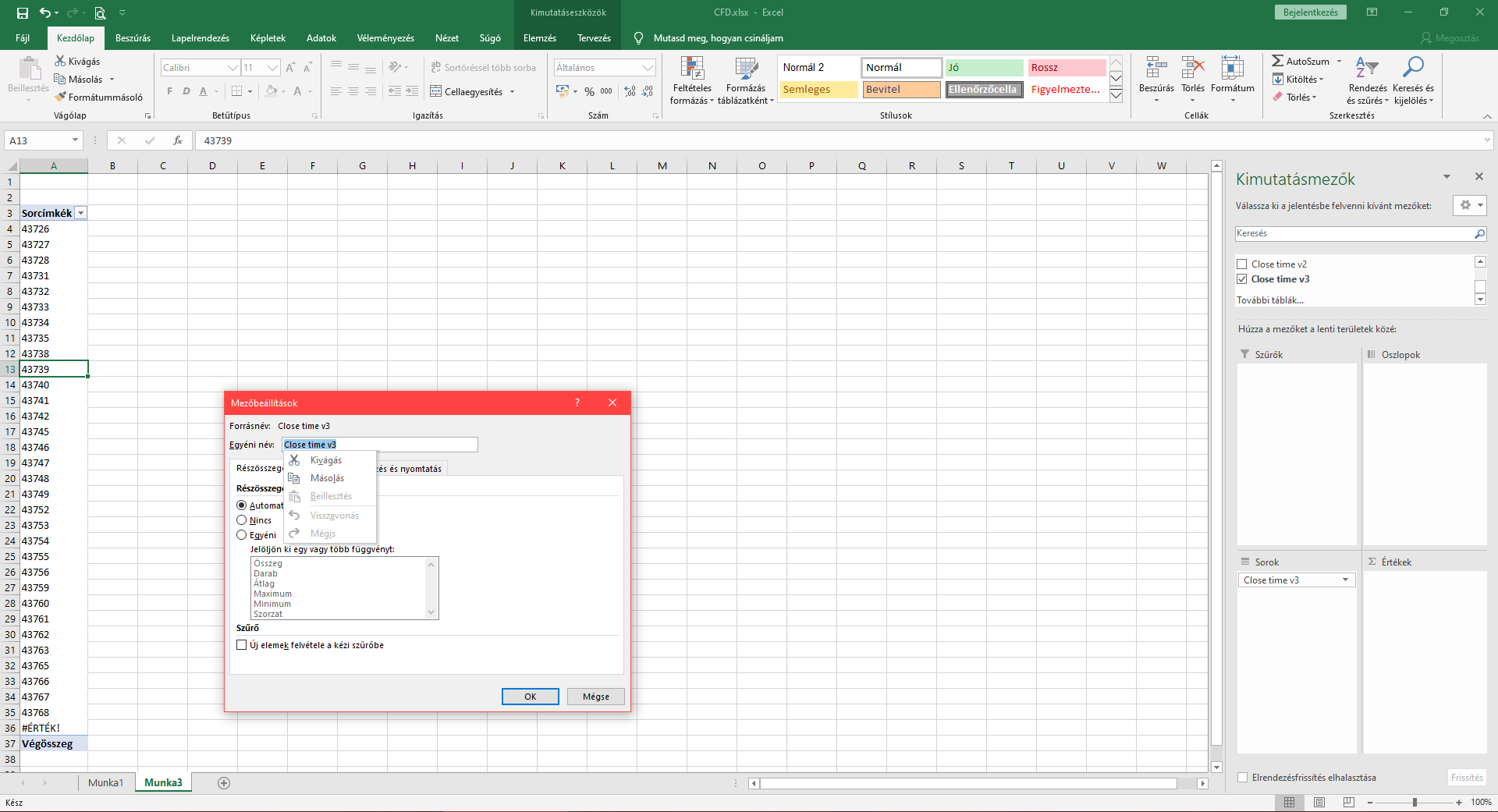This screenshot has width=1498, height=812.
Task: Click the Formátummásoló brush icon
Action: [x=60, y=97]
